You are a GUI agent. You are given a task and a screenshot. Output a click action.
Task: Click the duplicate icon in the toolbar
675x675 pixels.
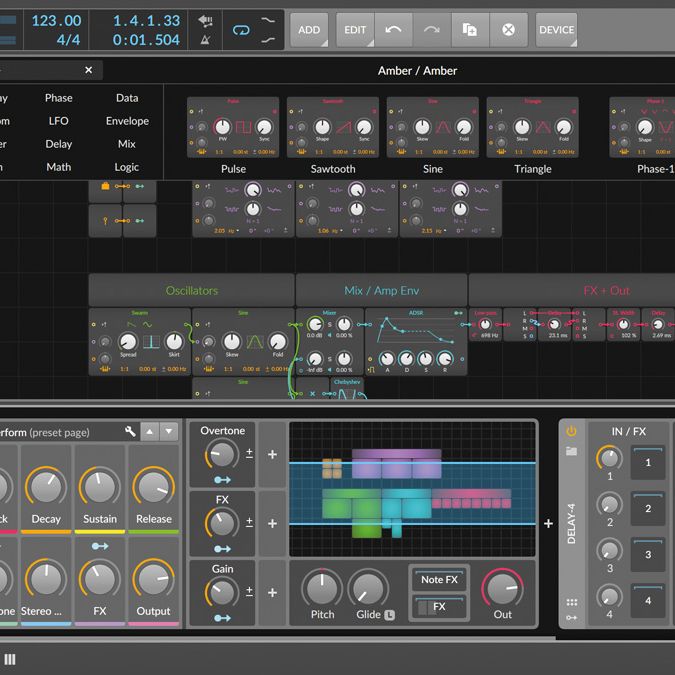point(470,30)
